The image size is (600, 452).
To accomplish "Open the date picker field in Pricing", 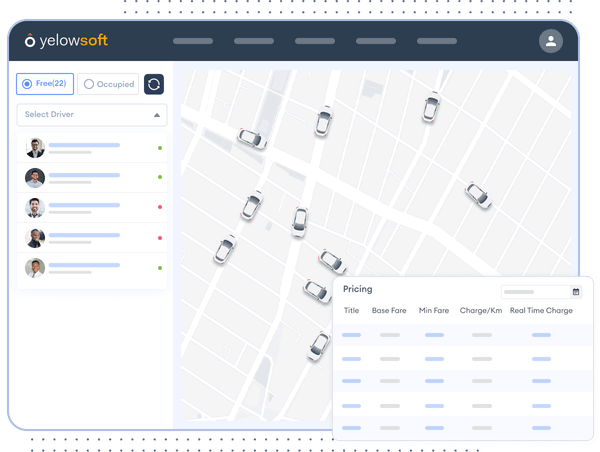I will [535, 292].
